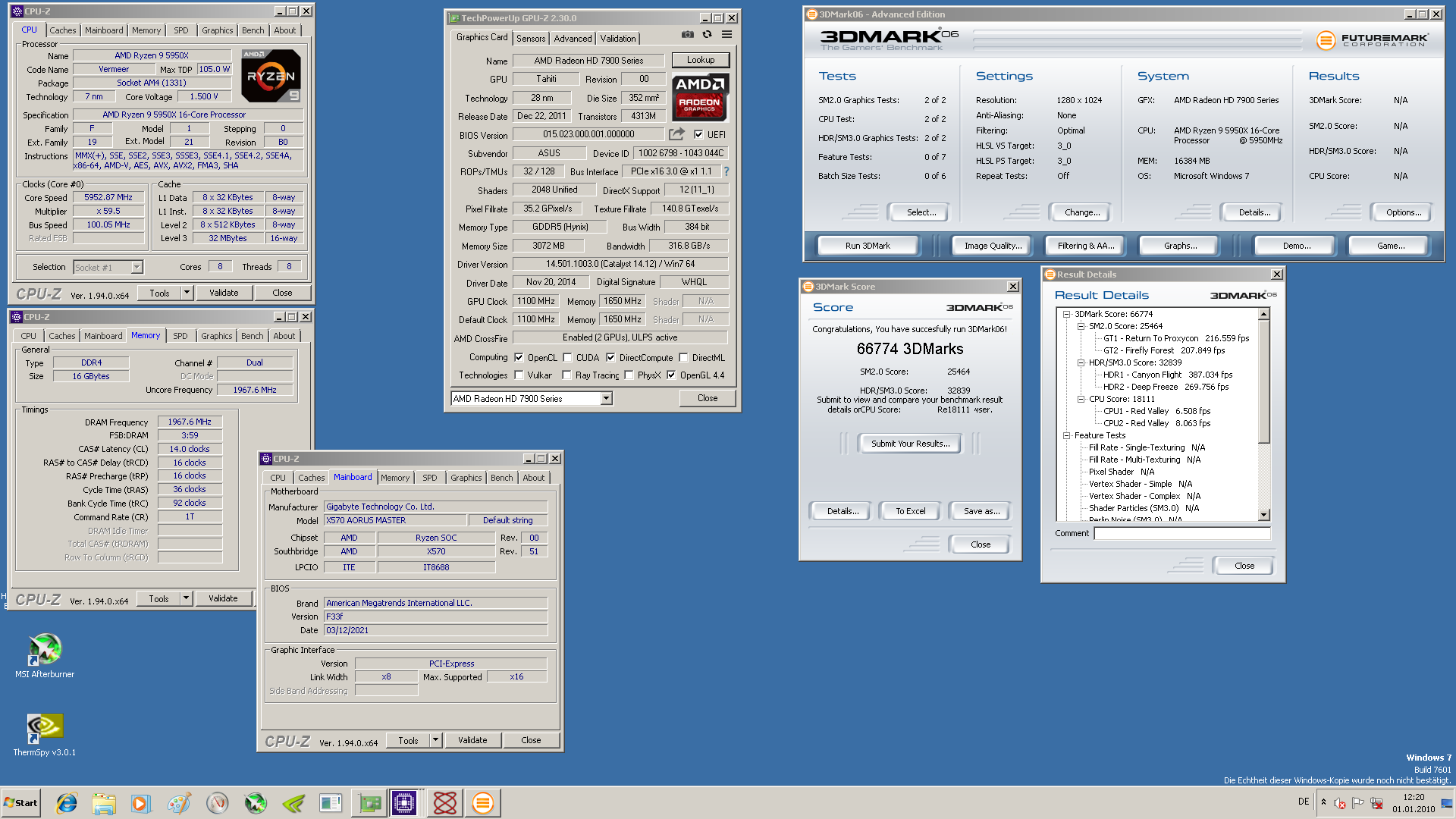Toggle the Ray Tracing checkbox
Image resolution: width=1456 pixels, height=819 pixels.
point(566,375)
